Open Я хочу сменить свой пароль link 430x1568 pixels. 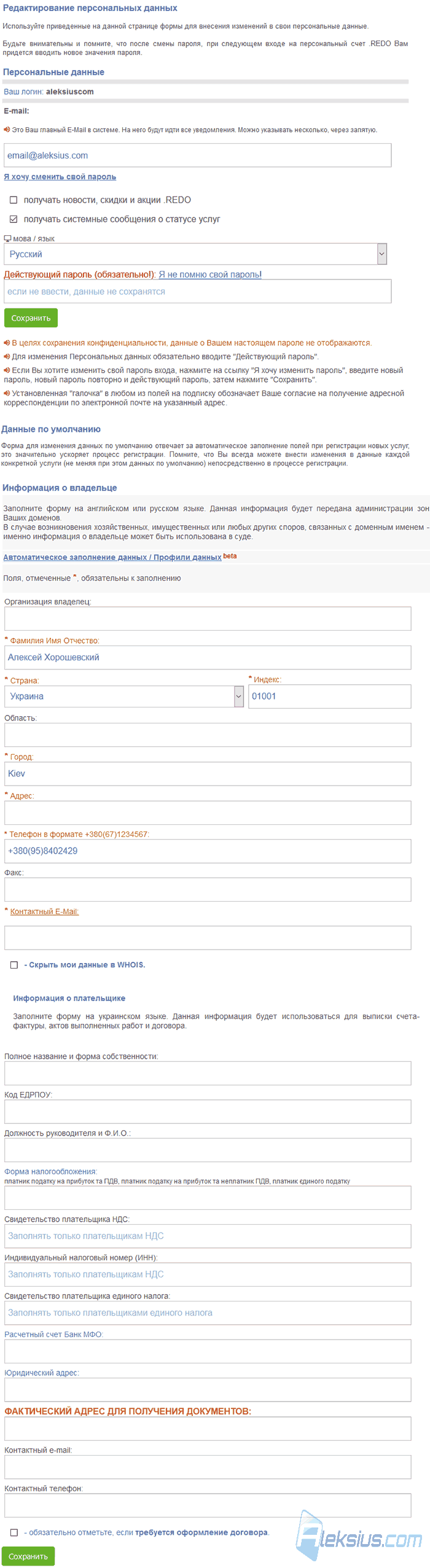click(x=60, y=177)
